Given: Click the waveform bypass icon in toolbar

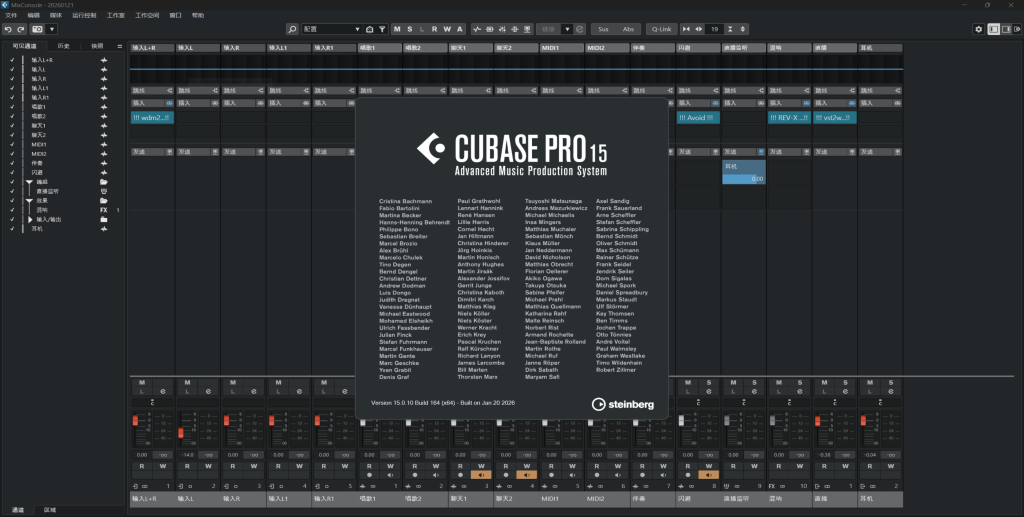Looking at the screenshot, I should (477, 29).
